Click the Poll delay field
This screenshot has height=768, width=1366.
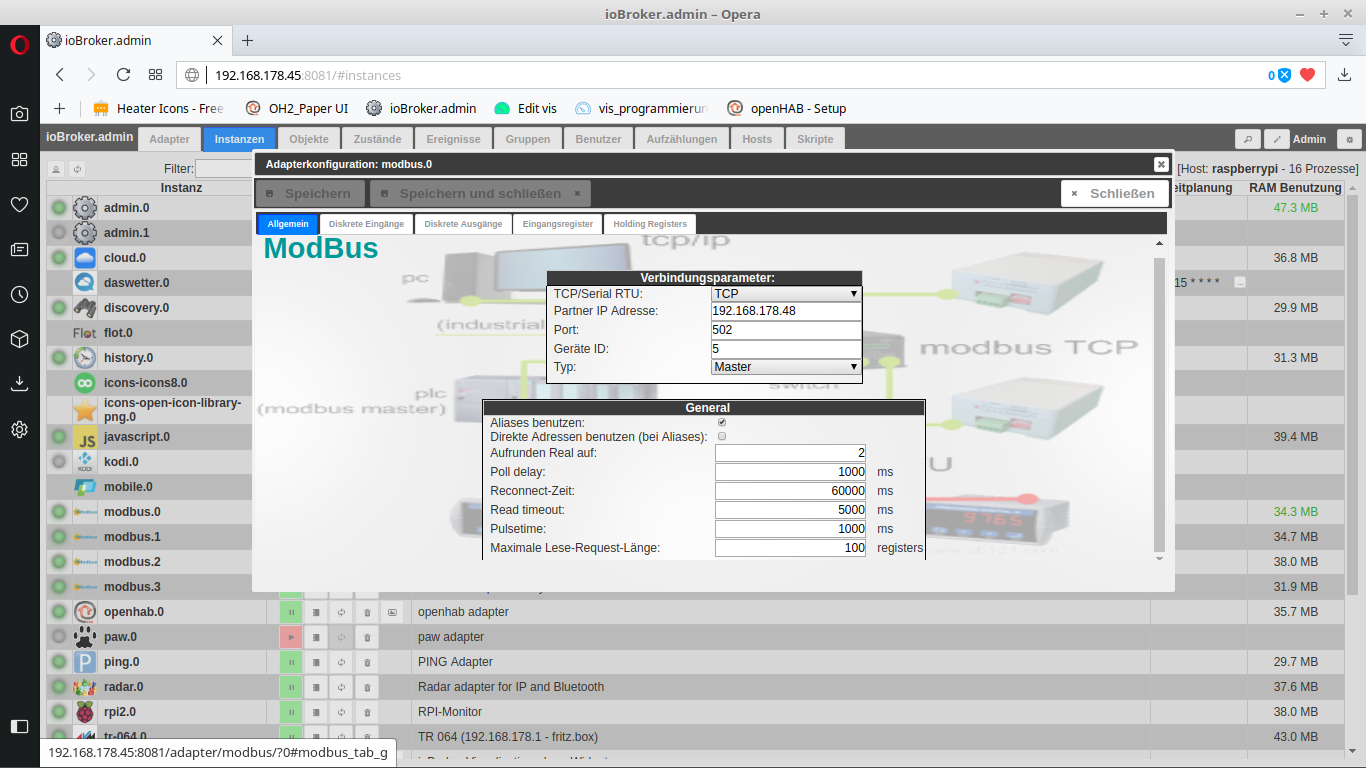(x=790, y=472)
